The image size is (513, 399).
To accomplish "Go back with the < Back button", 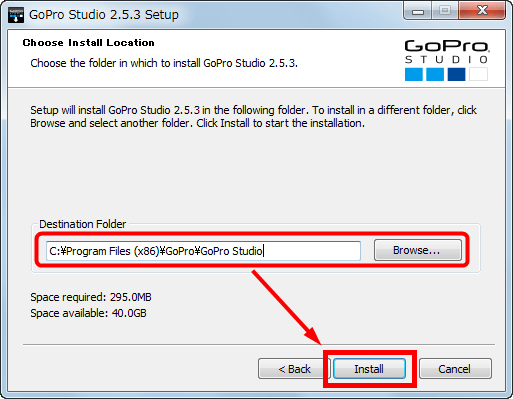I will click(294, 369).
